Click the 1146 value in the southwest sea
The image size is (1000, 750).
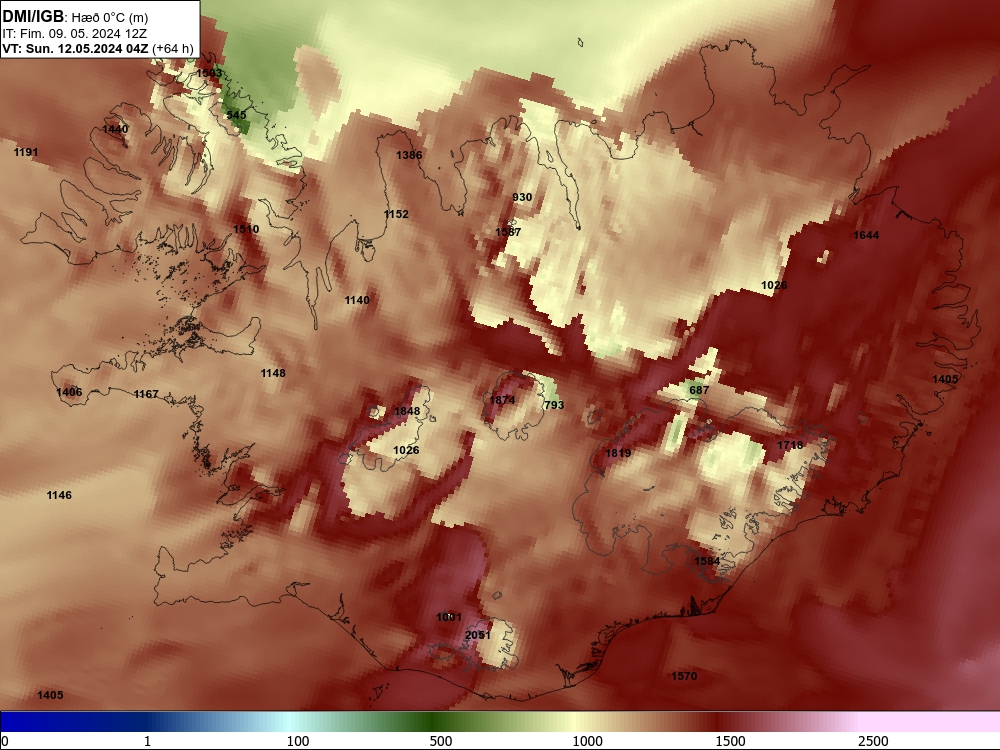click(x=59, y=495)
